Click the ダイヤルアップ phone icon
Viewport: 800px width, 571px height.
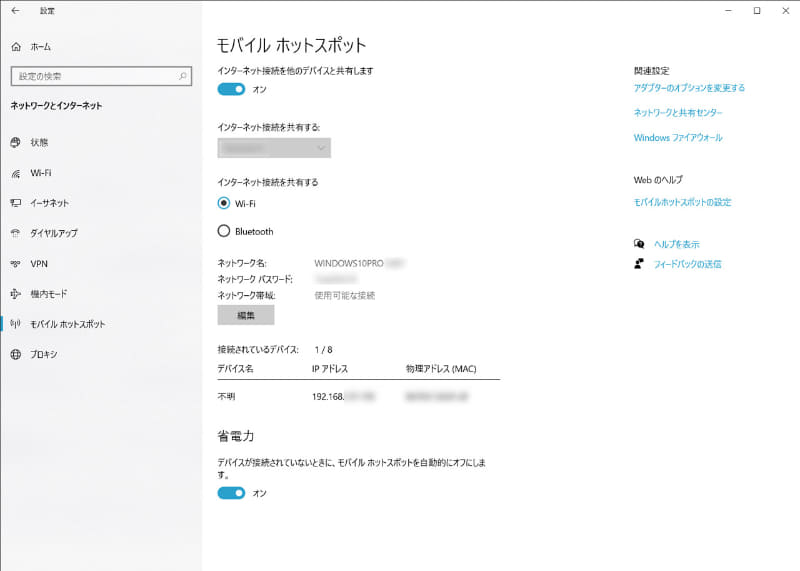point(16,233)
